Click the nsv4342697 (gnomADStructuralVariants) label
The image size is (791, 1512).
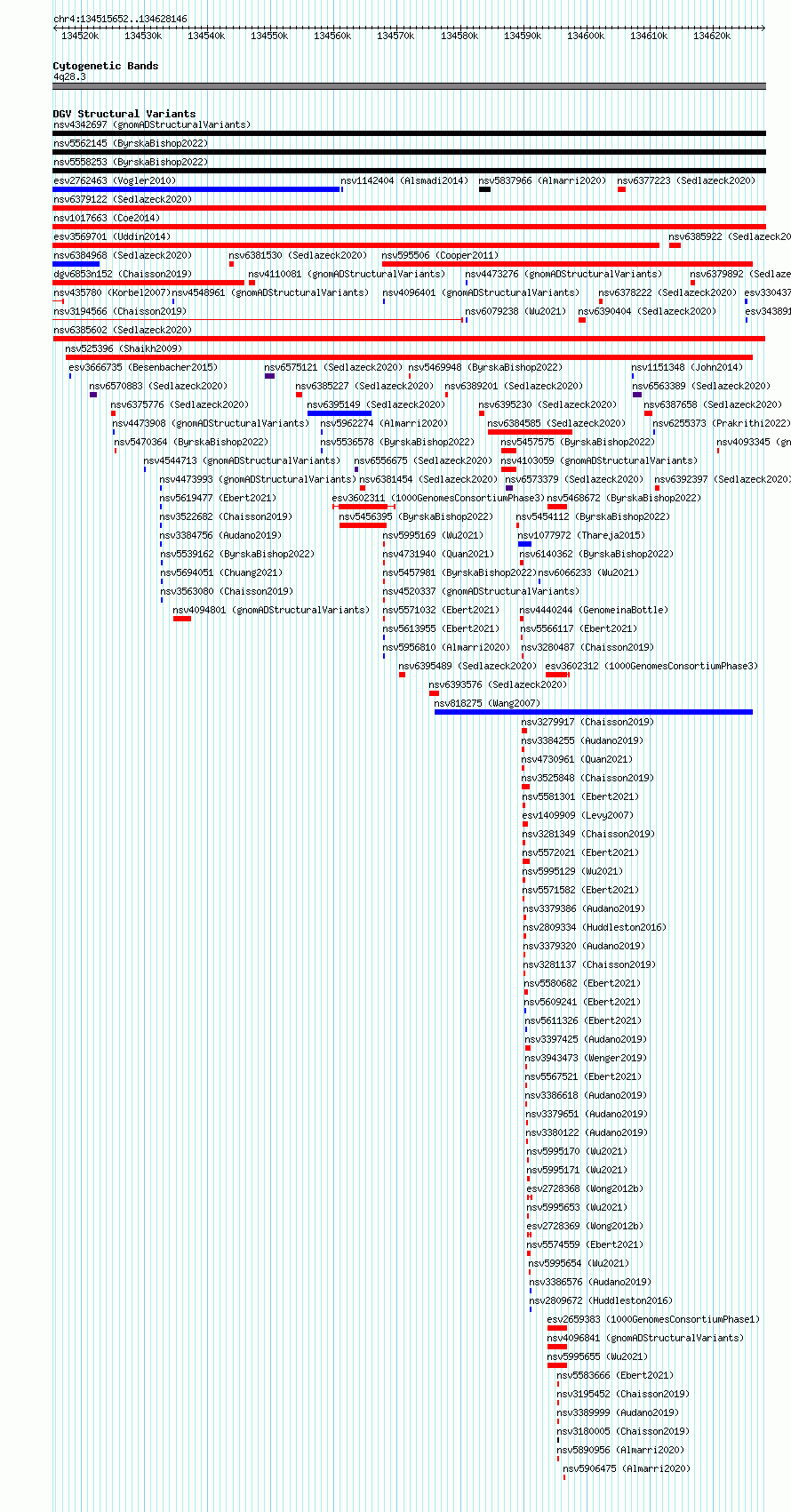(151, 124)
